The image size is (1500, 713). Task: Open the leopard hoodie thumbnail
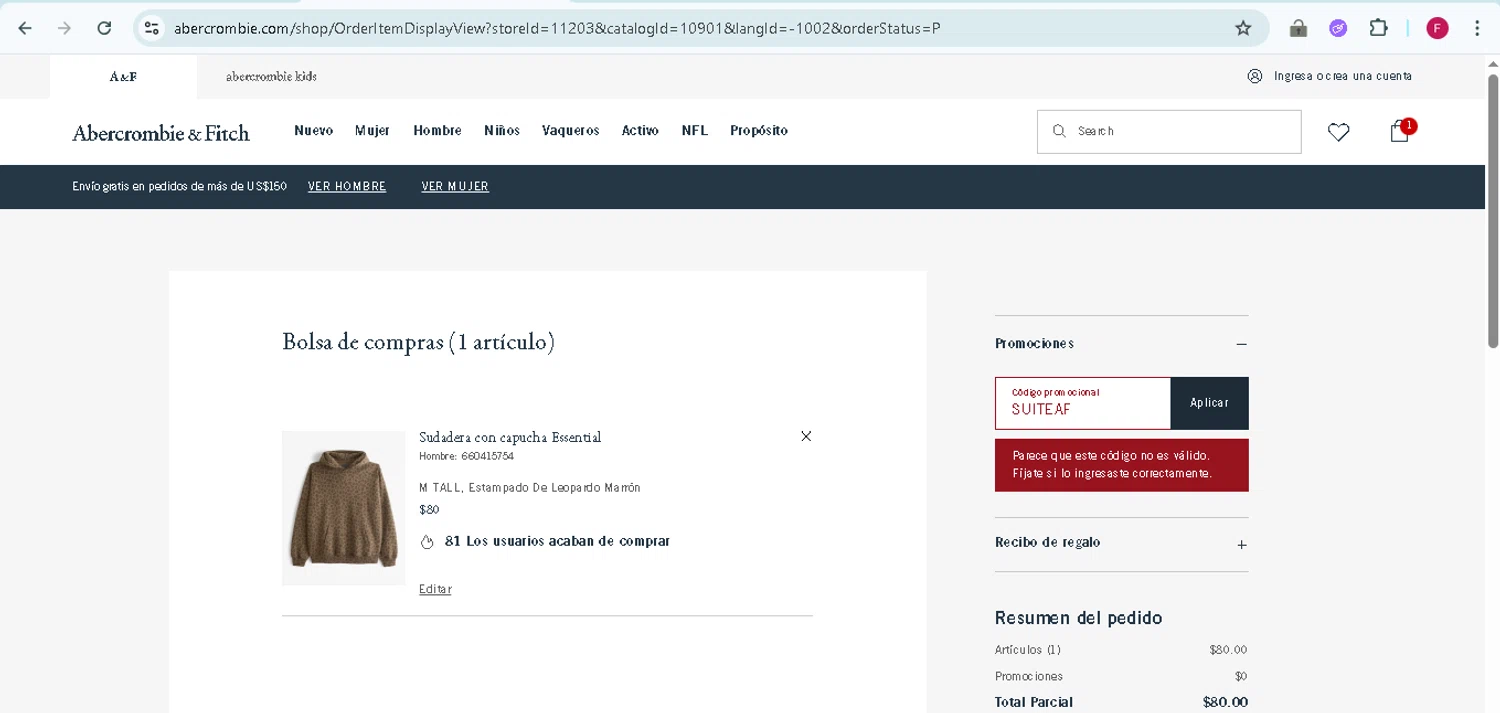343,508
